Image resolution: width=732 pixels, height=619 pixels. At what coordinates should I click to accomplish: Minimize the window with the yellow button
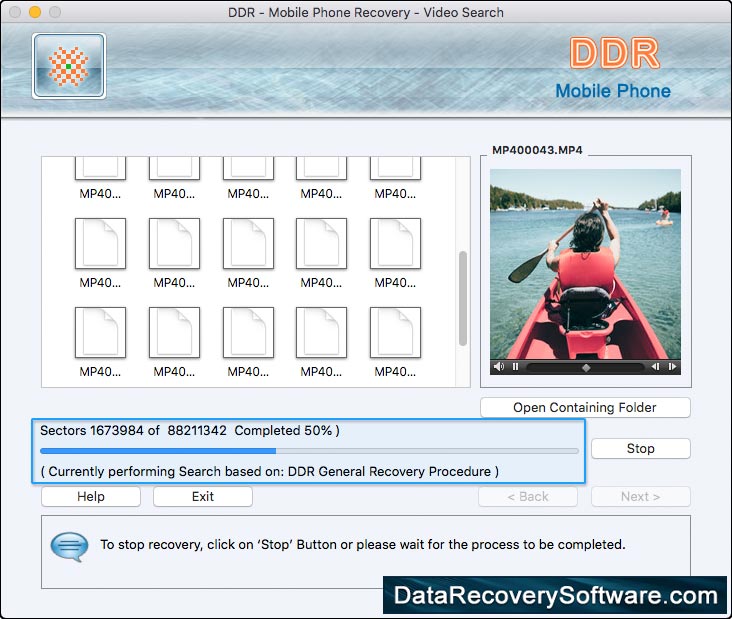click(35, 12)
